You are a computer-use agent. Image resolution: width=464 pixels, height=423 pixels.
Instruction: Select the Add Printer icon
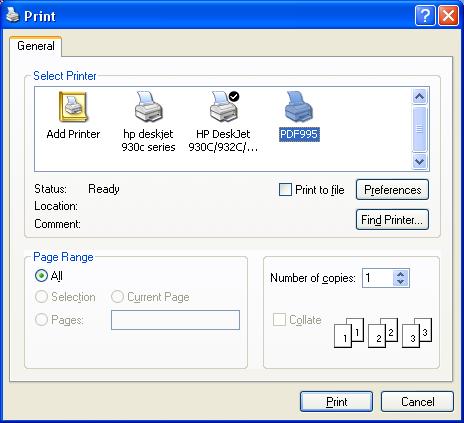click(x=73, y=107)
